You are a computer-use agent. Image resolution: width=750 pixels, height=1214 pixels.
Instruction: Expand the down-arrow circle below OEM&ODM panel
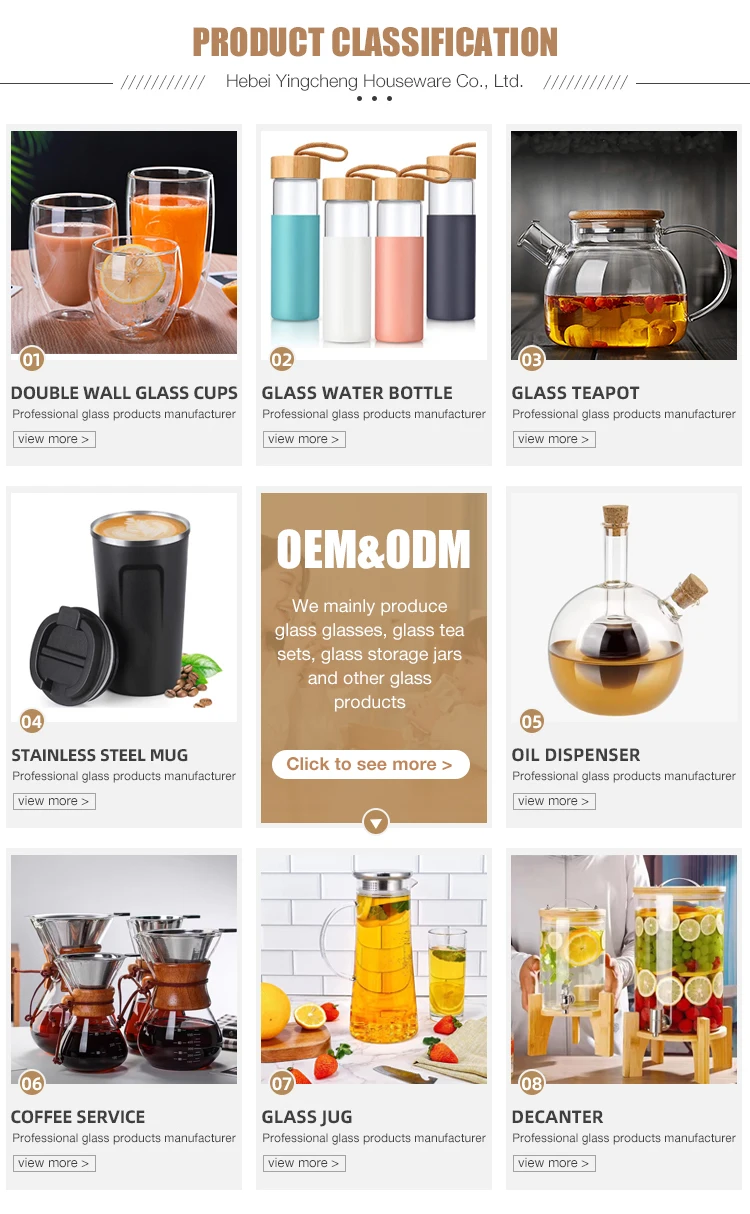[x=375, y=823]
